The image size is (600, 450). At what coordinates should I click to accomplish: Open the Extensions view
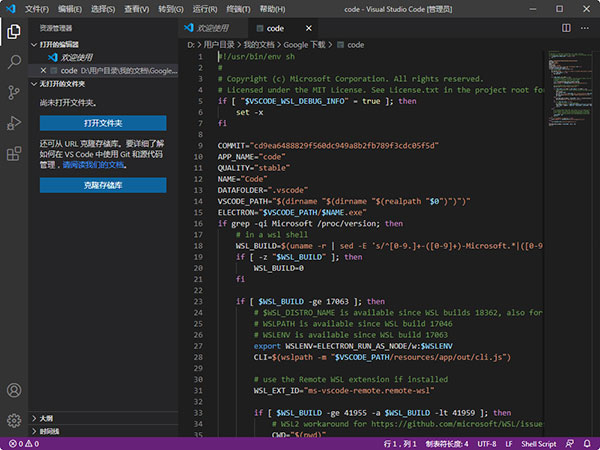14,154
